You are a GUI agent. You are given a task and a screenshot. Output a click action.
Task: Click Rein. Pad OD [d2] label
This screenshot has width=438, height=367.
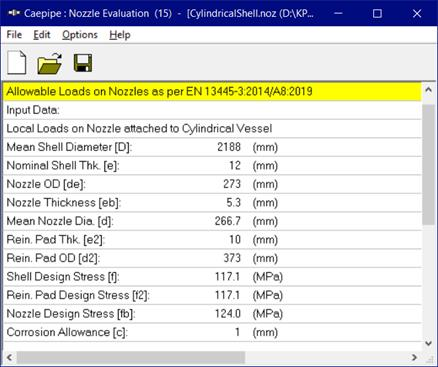point(53,258)
